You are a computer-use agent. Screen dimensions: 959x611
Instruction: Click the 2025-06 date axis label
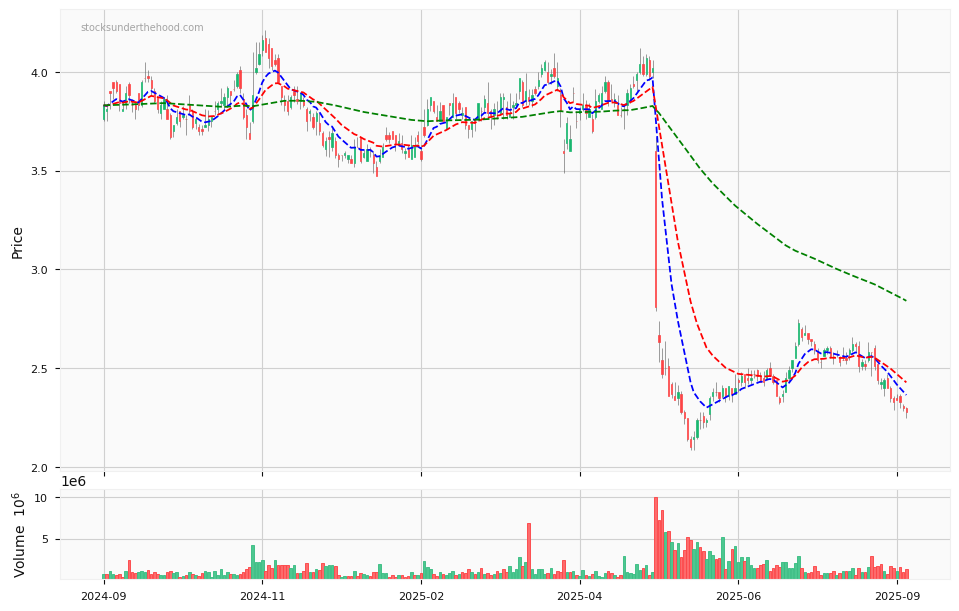[x=738, y=596]
